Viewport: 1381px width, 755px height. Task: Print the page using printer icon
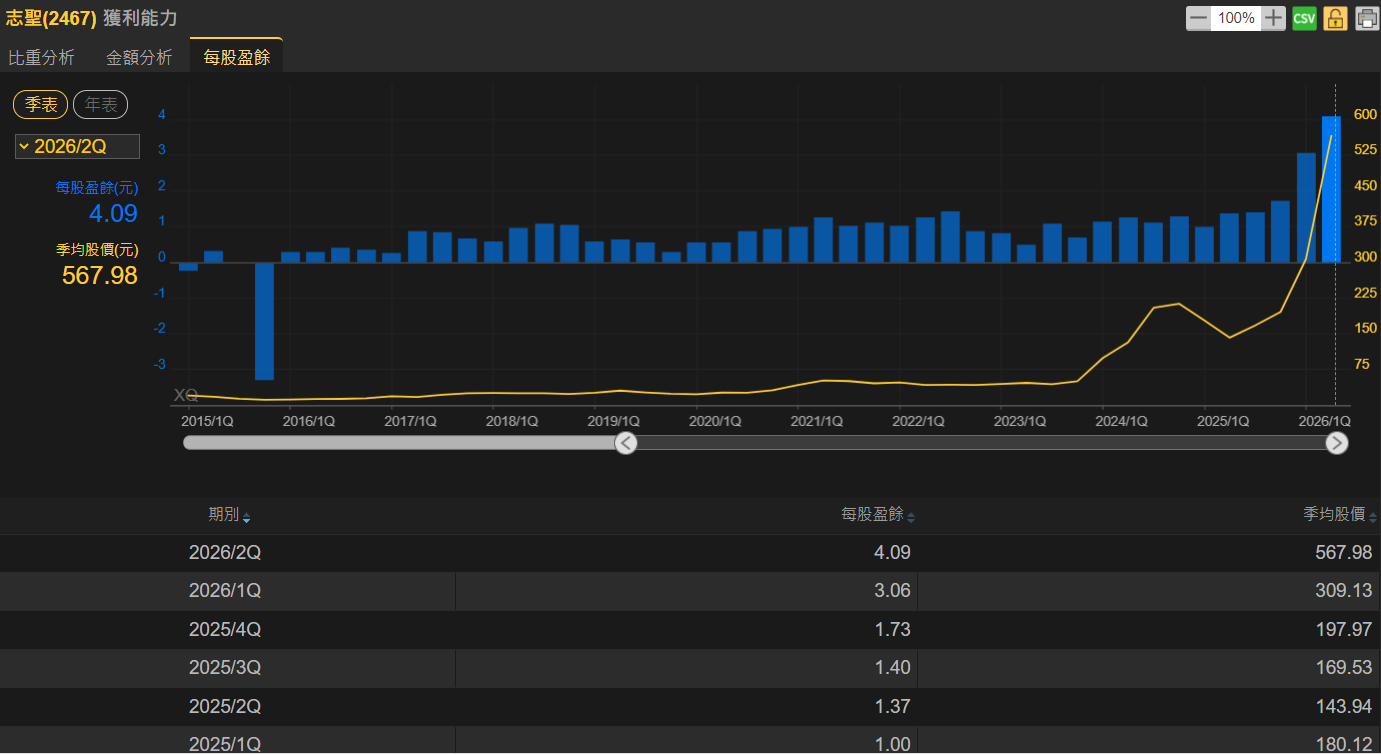pyautogui.click(x=1367, y=18)
